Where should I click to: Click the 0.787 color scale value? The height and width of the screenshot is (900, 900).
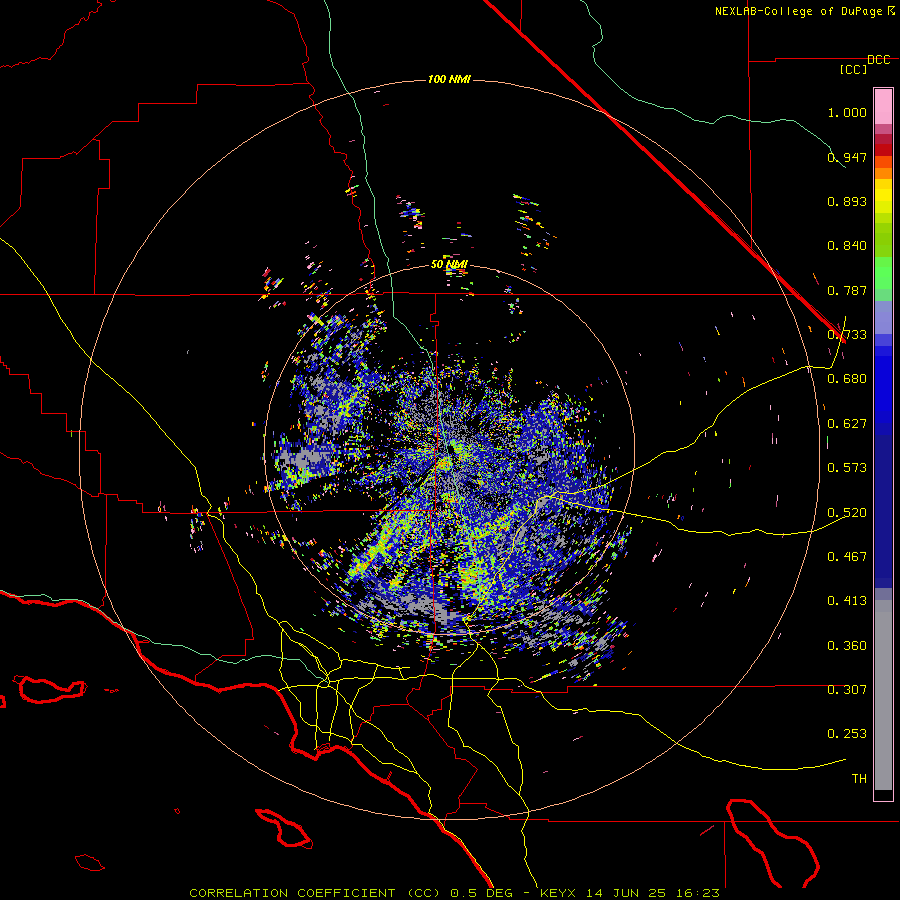pyautogui.click(x=847, y=290)
